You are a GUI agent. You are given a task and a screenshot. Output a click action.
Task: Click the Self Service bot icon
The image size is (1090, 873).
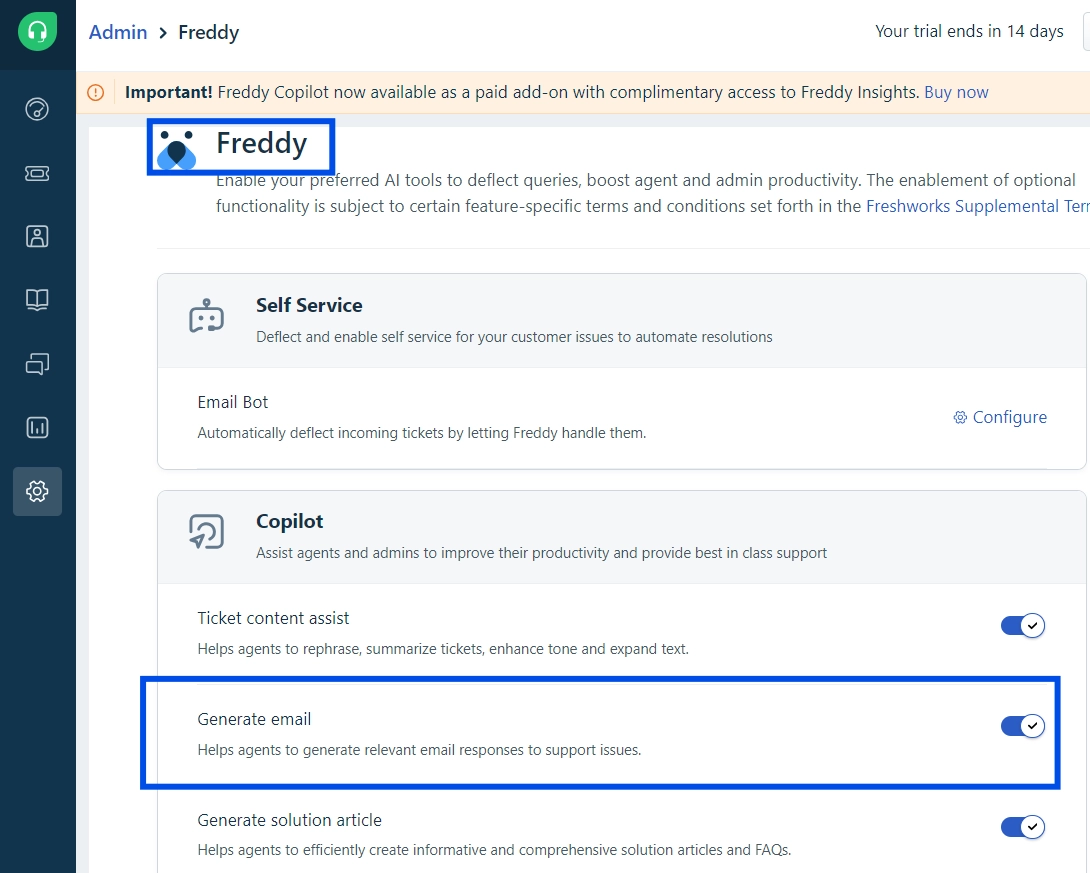click(x=206, y=316)
